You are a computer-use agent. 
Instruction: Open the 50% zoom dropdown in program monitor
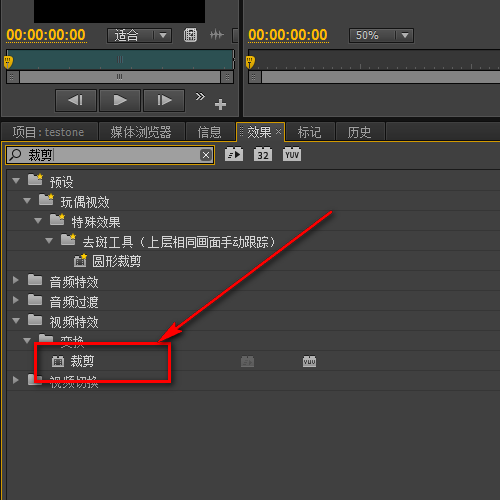[x=381, y=35]
